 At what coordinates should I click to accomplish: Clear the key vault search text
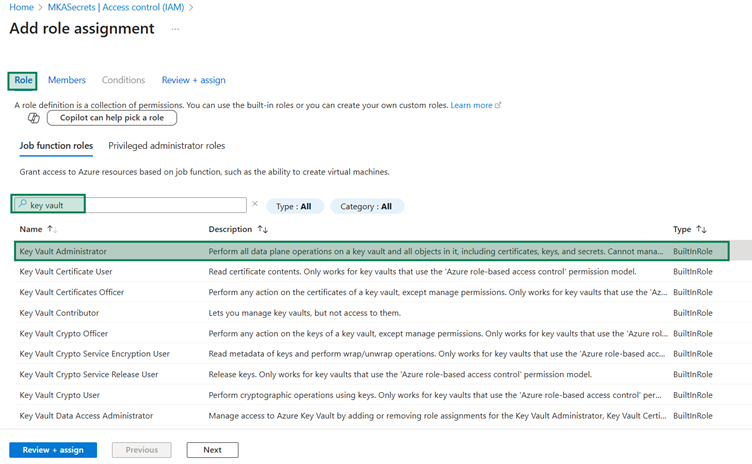coord(255,204)
